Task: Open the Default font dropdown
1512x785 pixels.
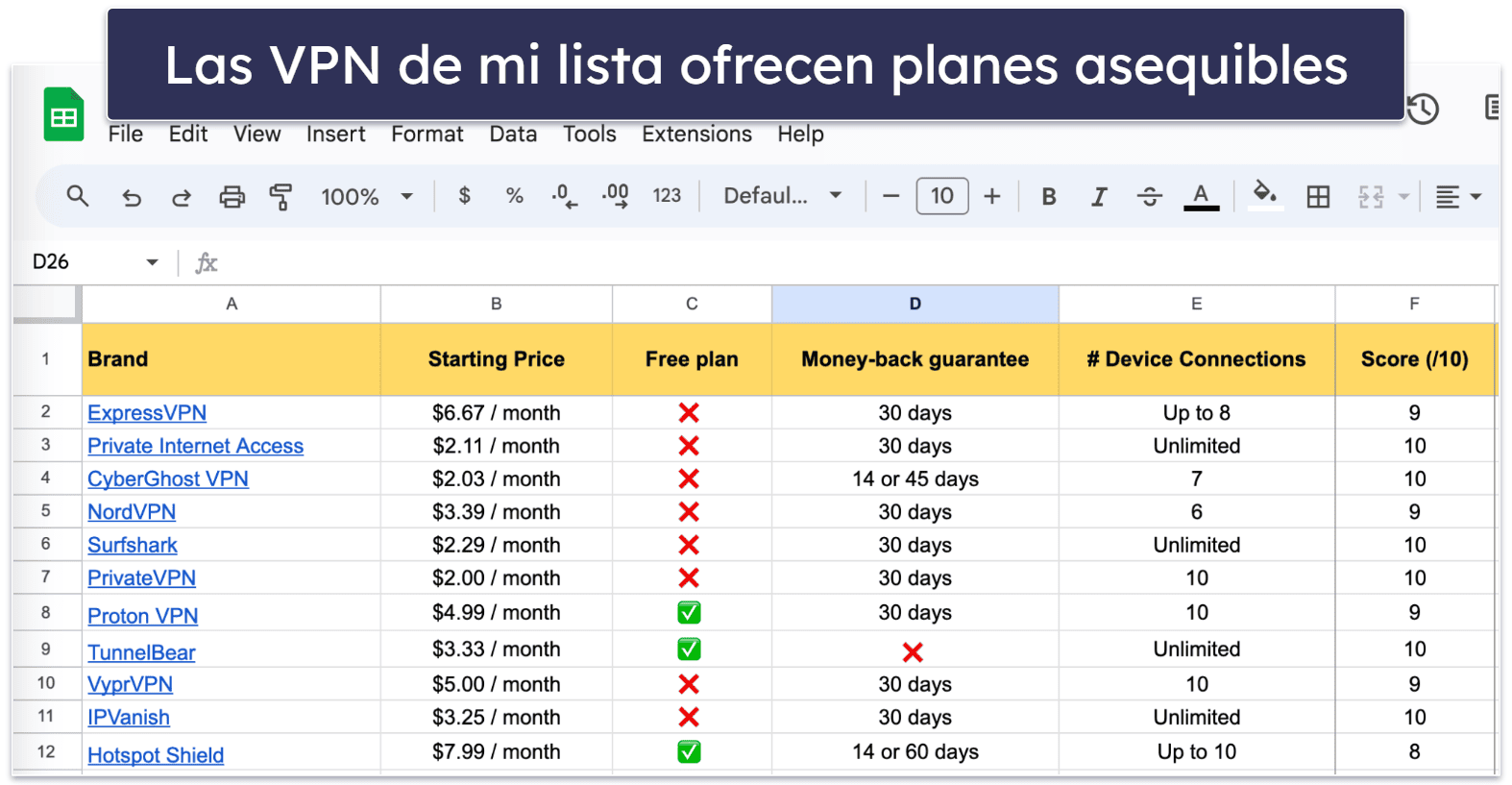Action: (783, 196)
